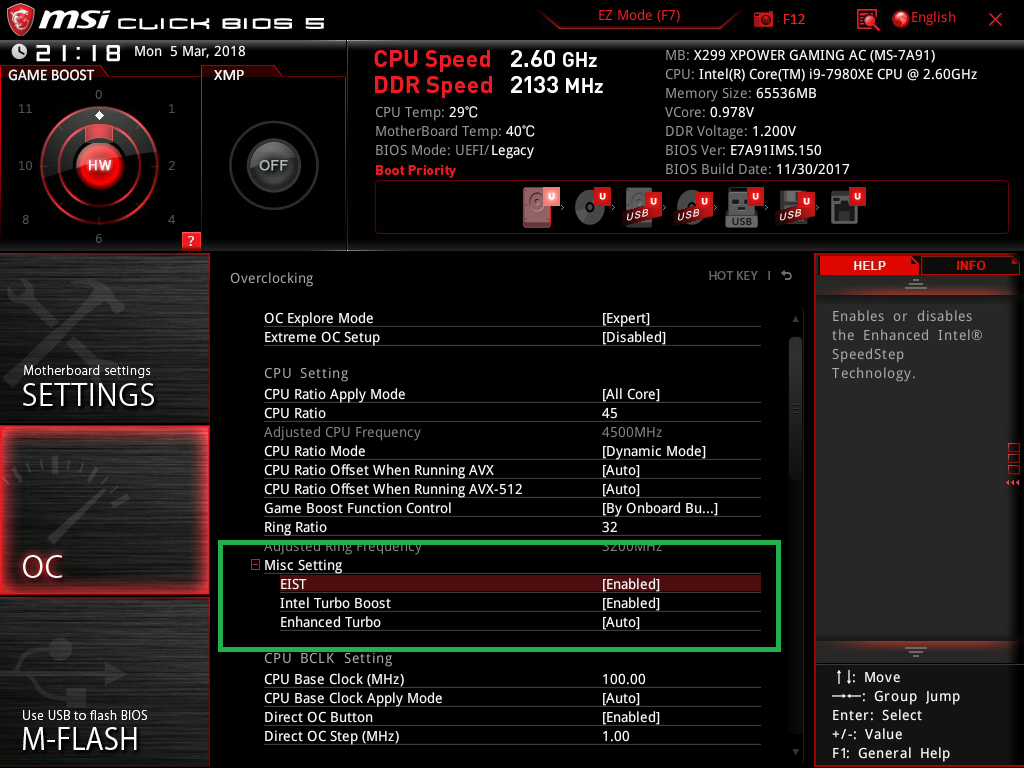This screenshot has width=1024, height=768.
Task: Select the network card boot device
Action: point(847,207)
